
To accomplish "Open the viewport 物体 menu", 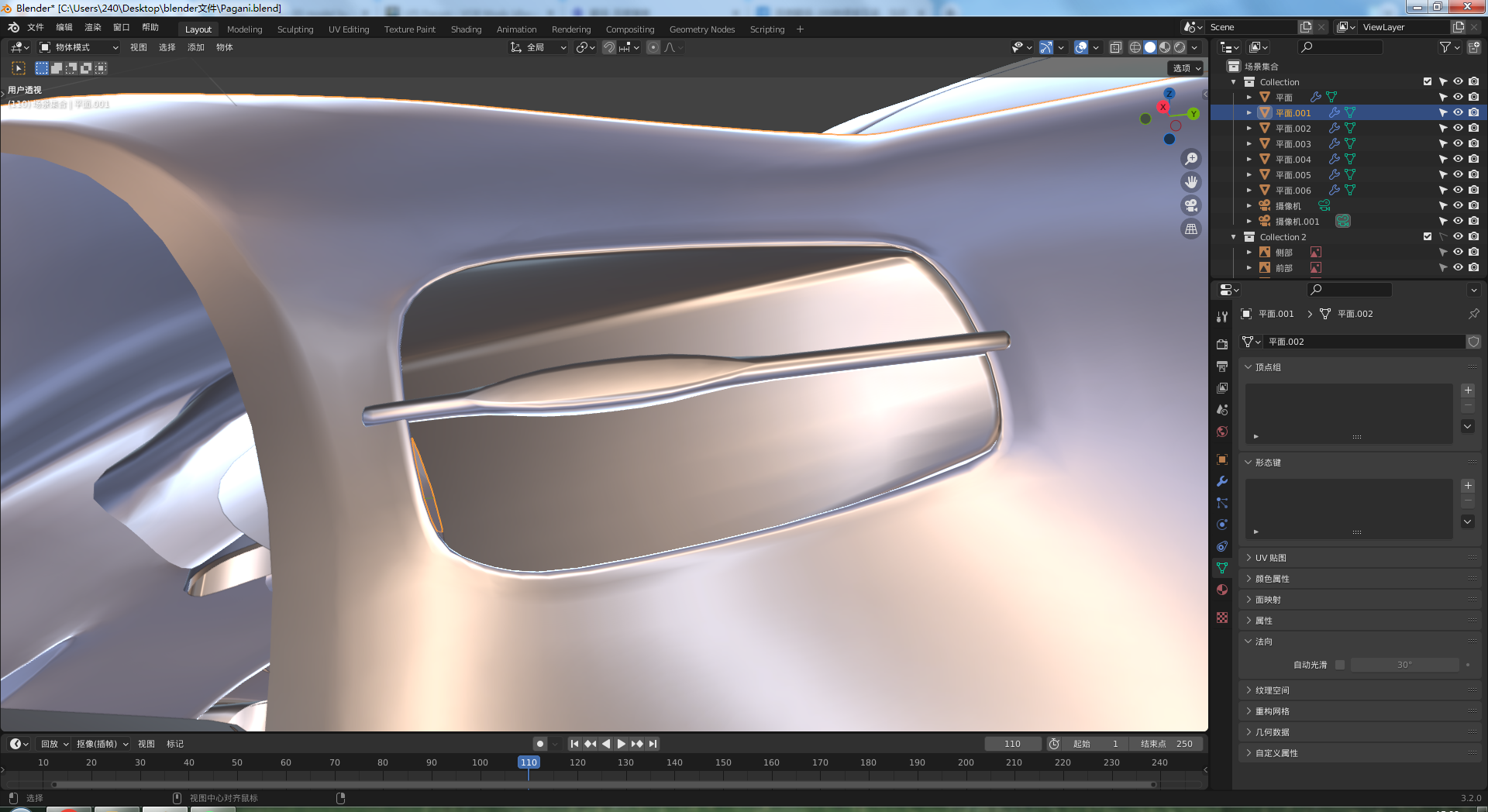I will click(225, 47).
